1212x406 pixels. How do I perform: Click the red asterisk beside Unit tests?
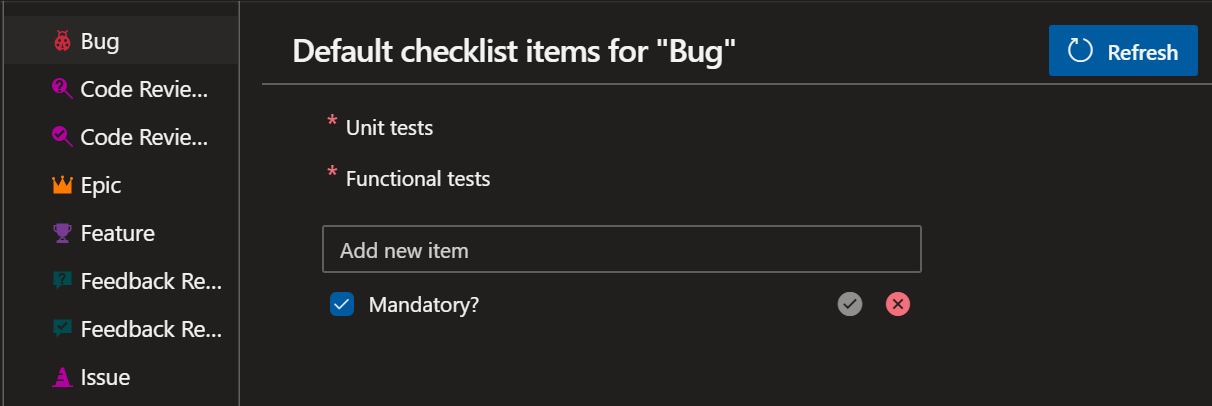(332, 123)
